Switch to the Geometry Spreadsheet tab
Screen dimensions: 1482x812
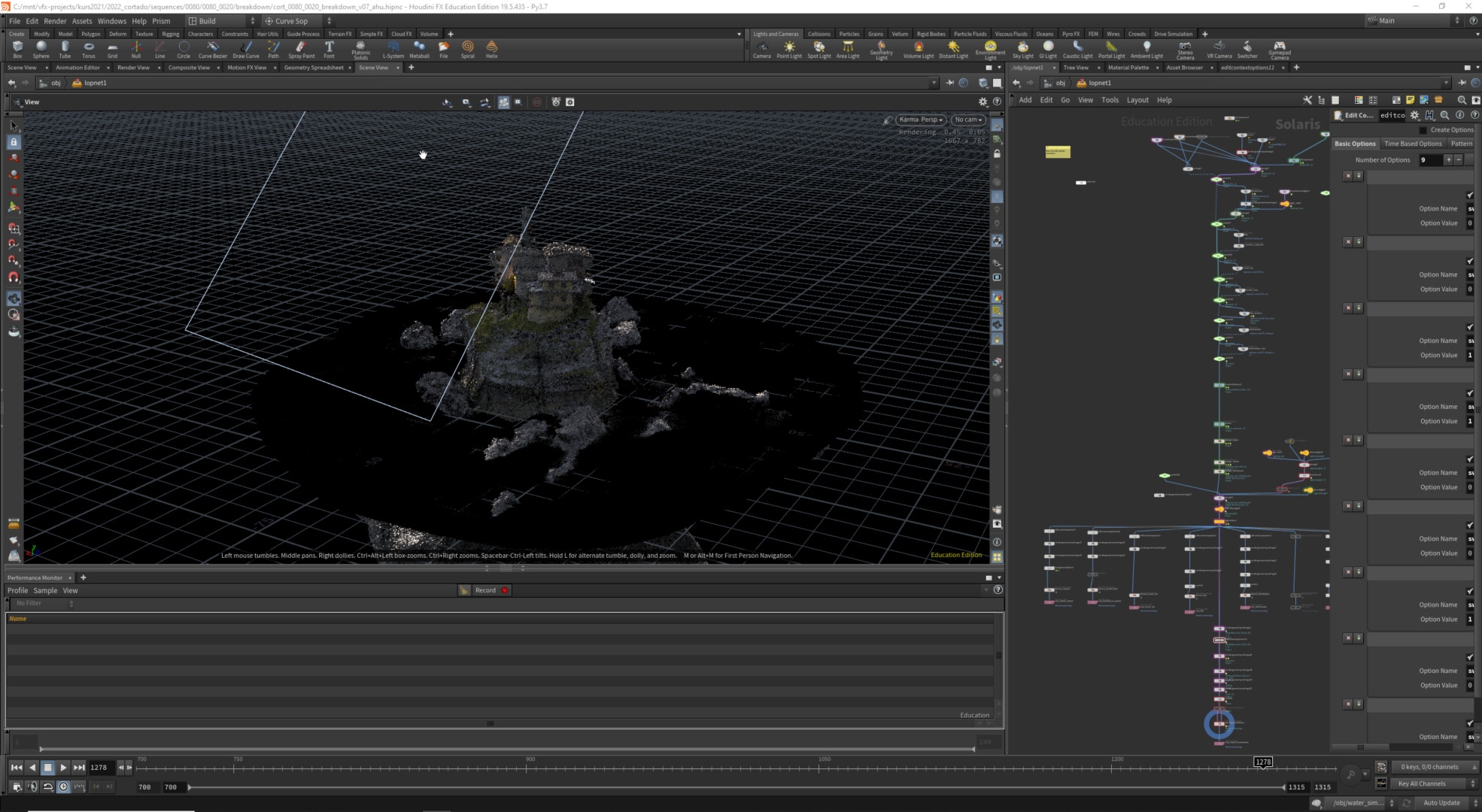[313, 68]
